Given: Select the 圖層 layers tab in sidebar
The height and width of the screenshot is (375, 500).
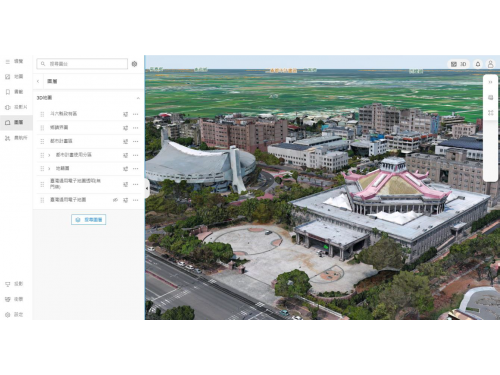Looking at the screenshot, I should [x=14, y=122].
